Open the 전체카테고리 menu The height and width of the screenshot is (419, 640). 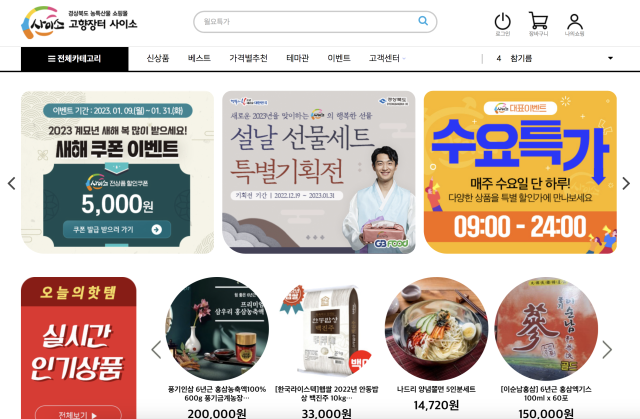[75, 59]
